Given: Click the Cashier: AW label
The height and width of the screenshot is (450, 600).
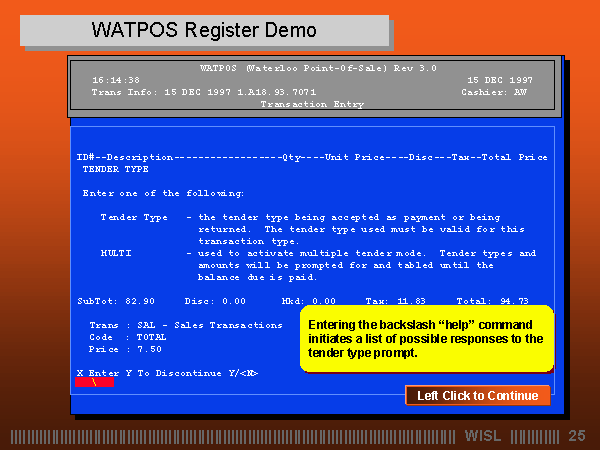Looking at the screenshot, I should (x=494, y=91).
